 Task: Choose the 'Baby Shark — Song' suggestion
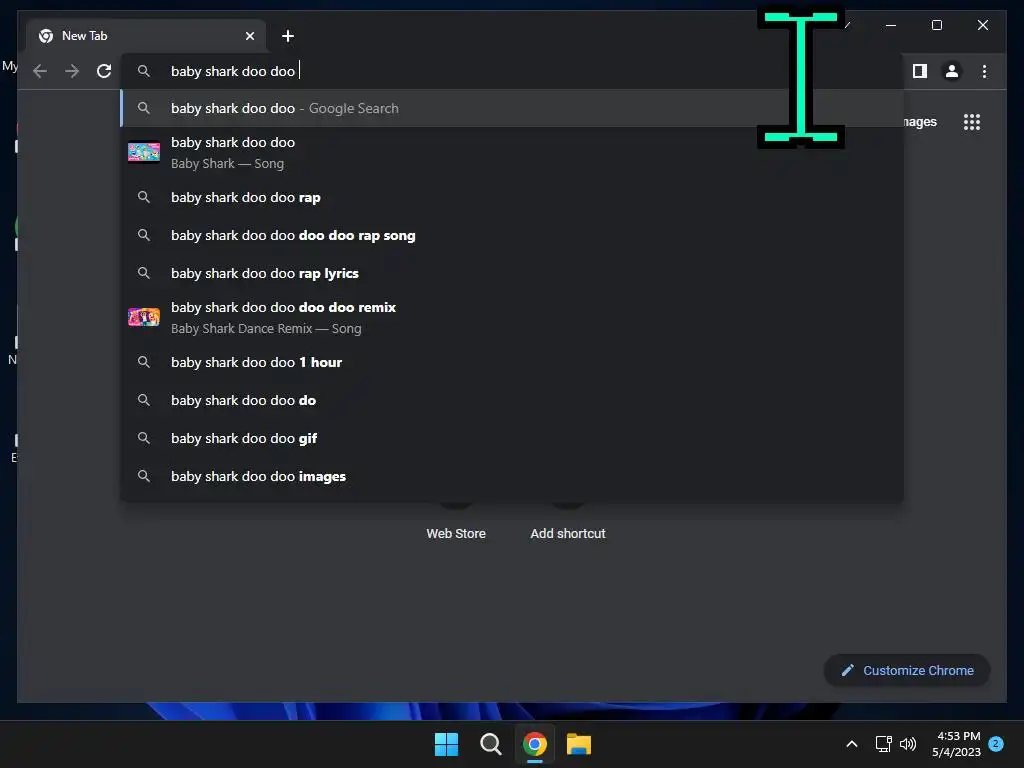512,153
